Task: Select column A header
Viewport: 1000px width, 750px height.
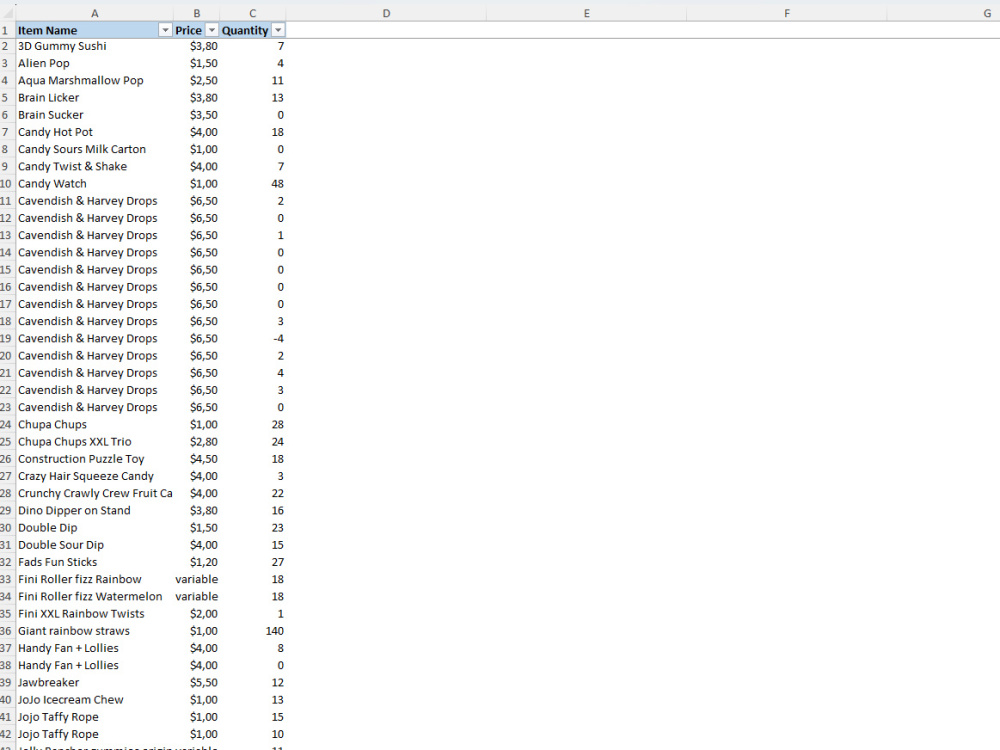Action: (x=94, y=13)
